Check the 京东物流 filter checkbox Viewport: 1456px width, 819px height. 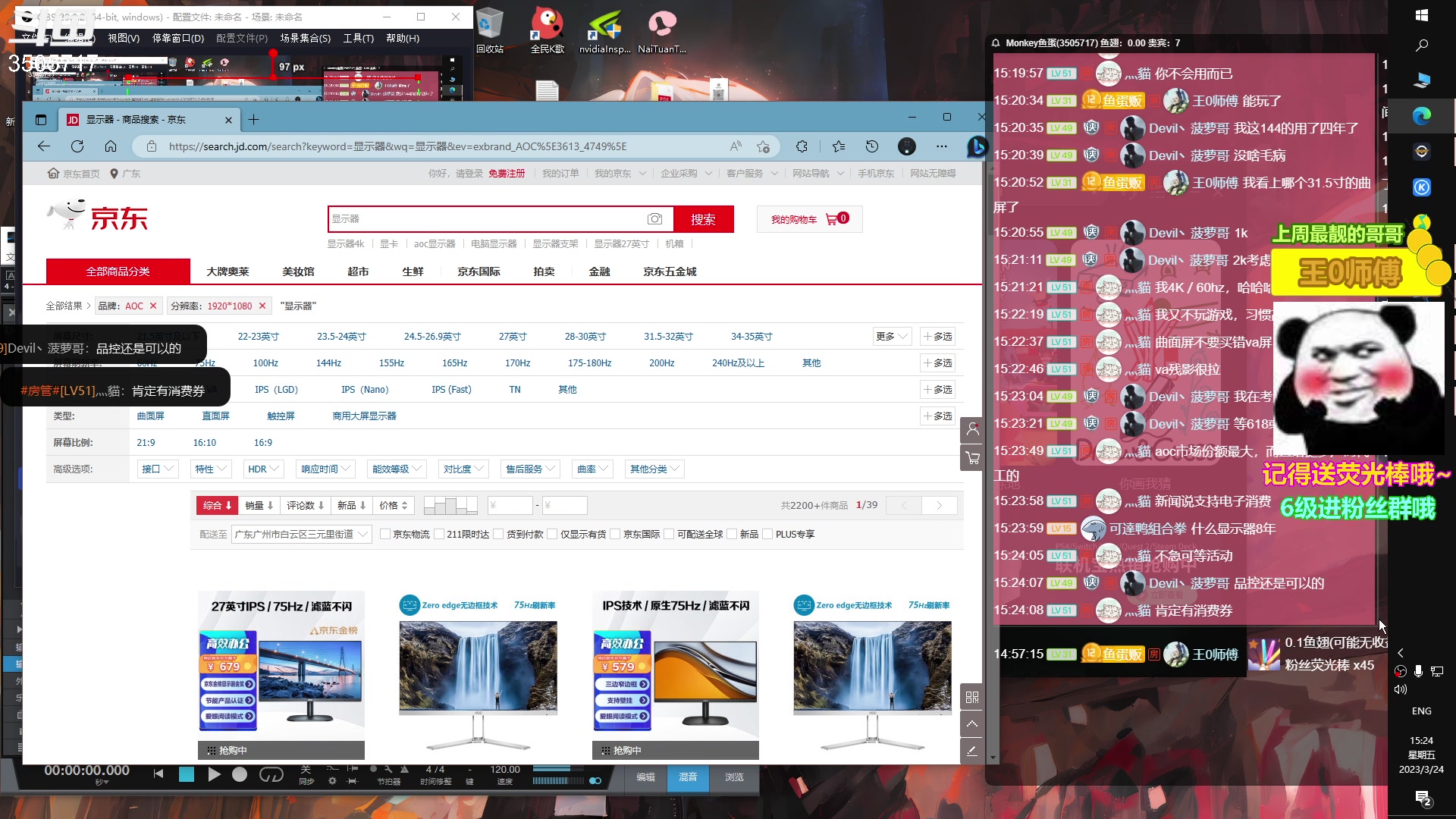click(x=385, y=535)
